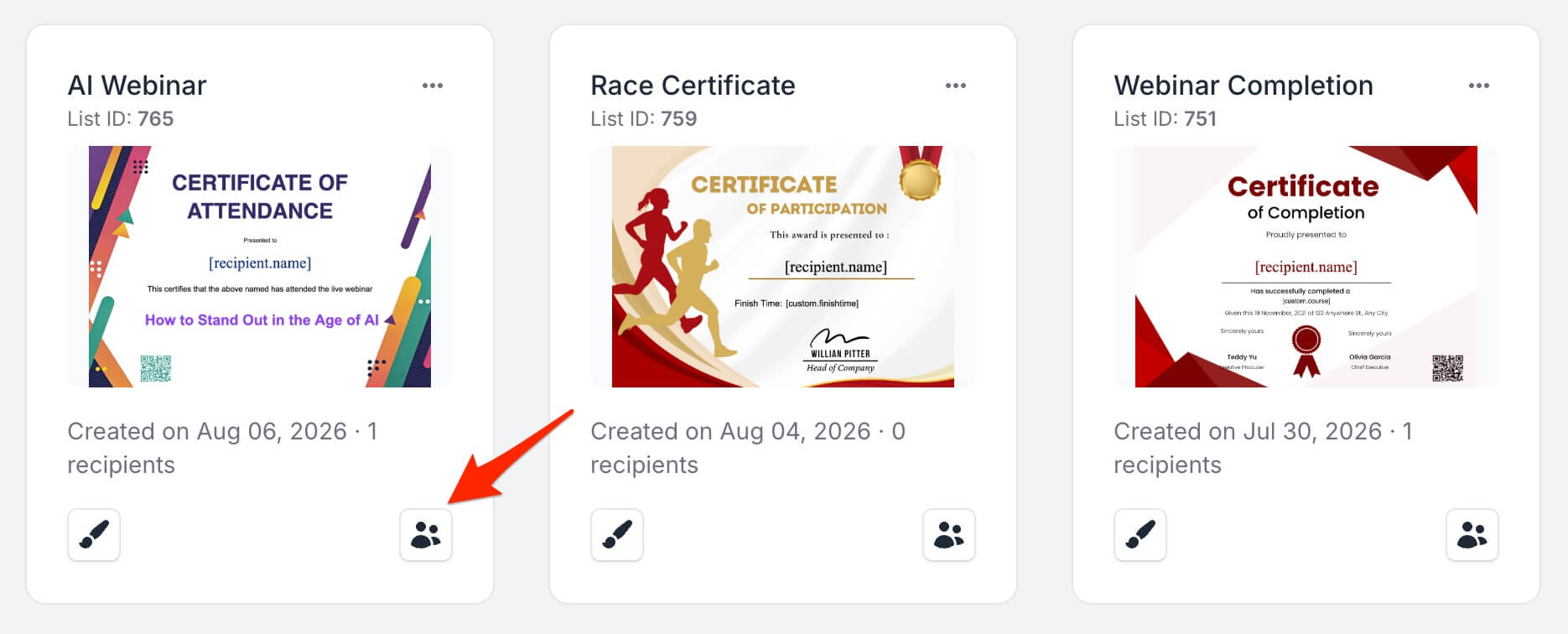The image size is (1568, 634).
Task: Select the Race Certificate preview image
Action: point(783,267)
